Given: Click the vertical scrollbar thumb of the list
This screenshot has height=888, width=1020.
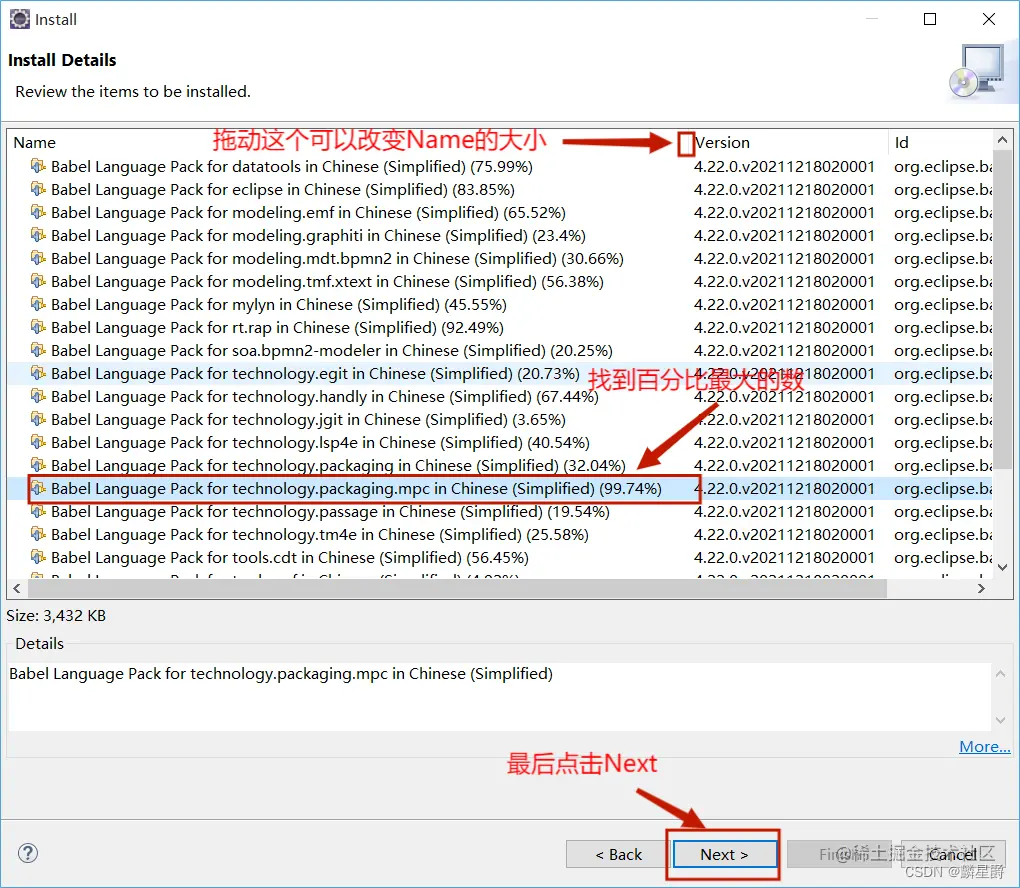Looking at the screenshot, I should (1002, 309).
